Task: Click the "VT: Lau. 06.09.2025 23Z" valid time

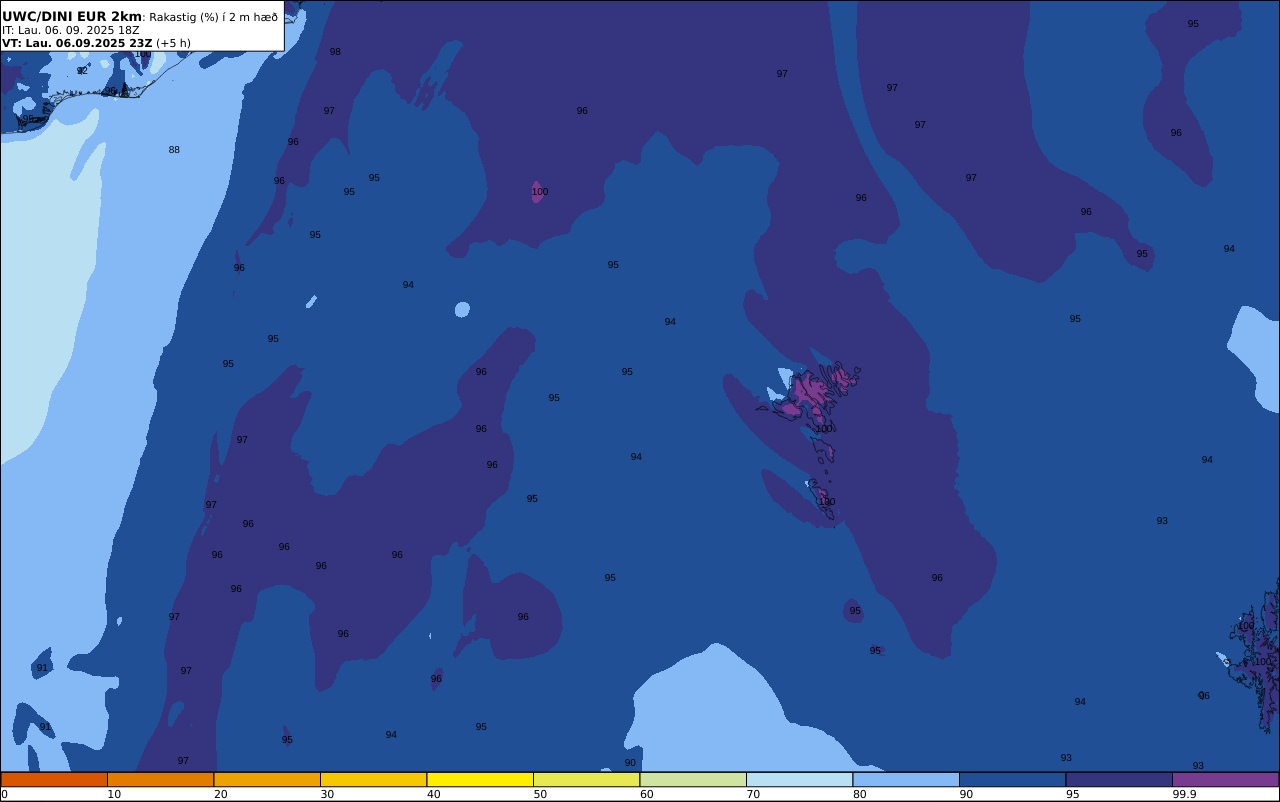Action: pyautogui.click(x=77, y=43)
